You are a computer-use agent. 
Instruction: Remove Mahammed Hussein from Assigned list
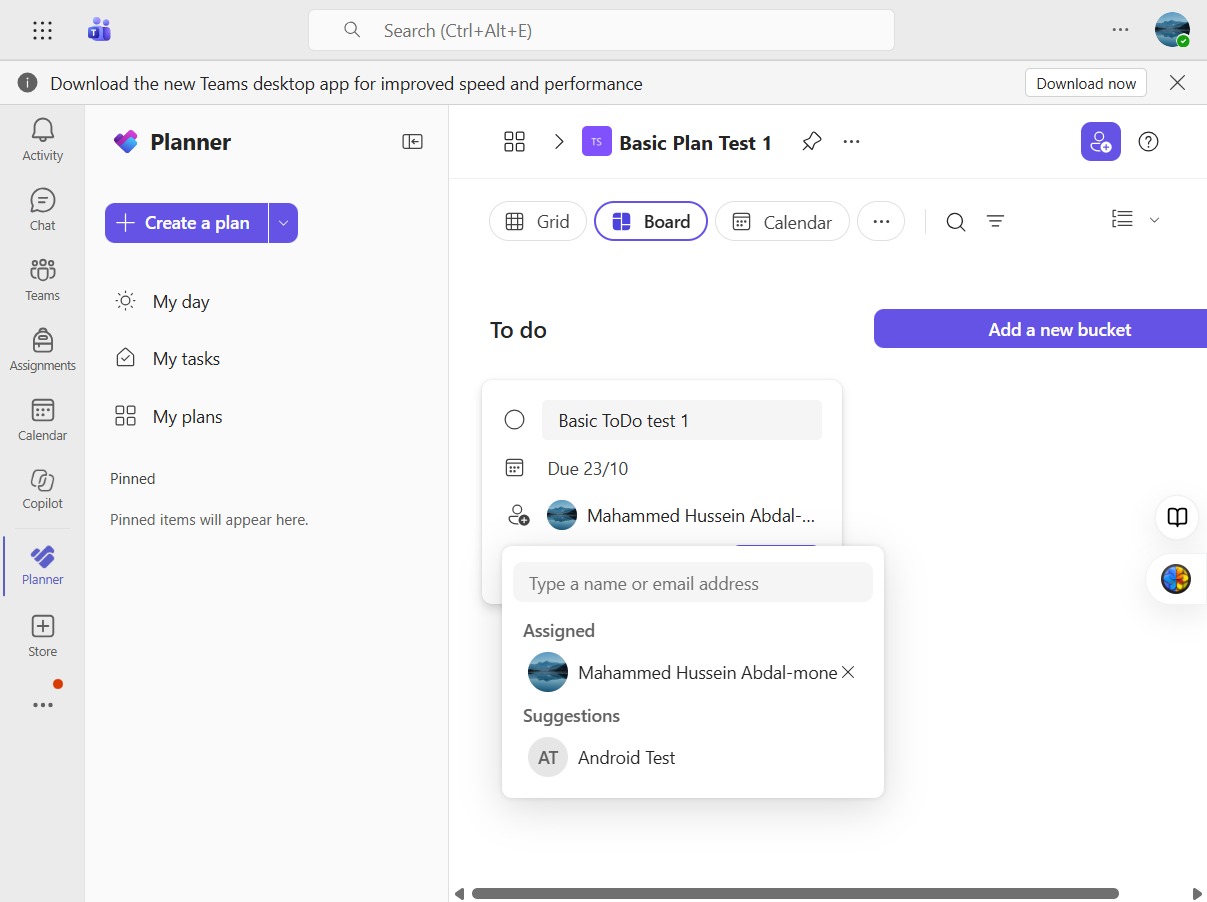tap(848, 673)
